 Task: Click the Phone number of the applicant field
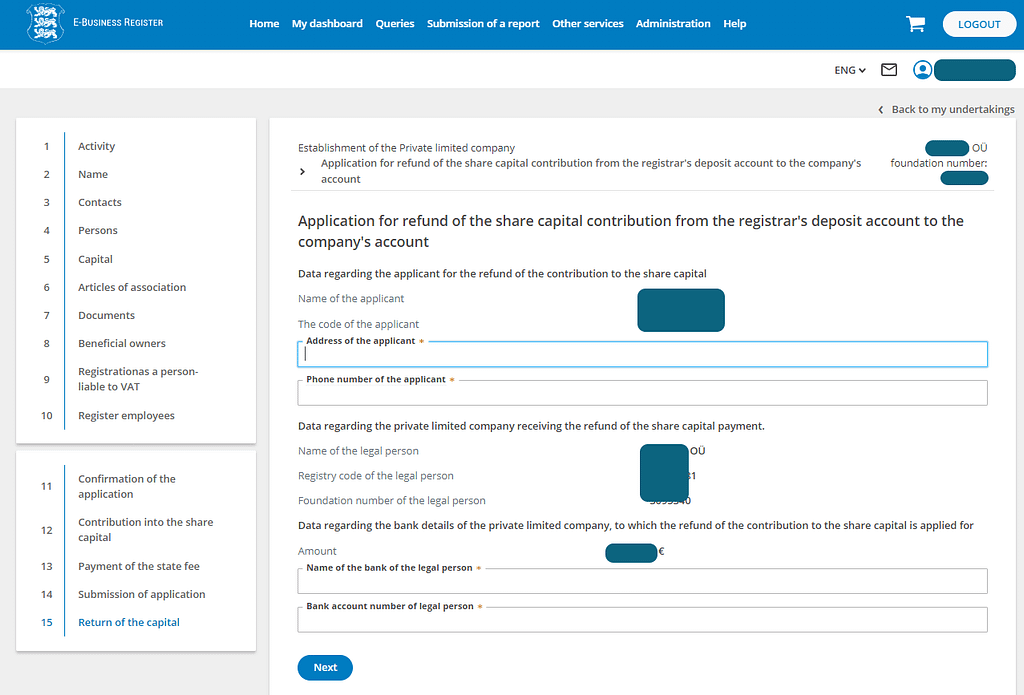[x=642, y=393]
